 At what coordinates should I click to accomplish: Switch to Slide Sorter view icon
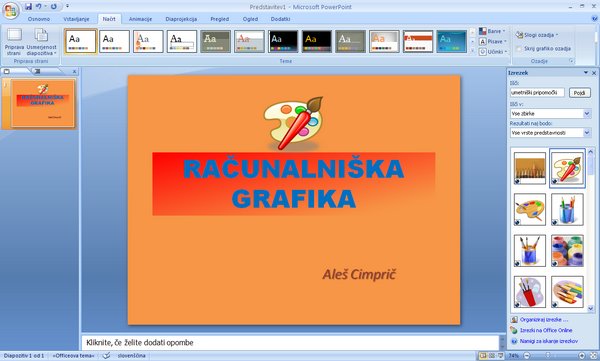pos(492,356)
